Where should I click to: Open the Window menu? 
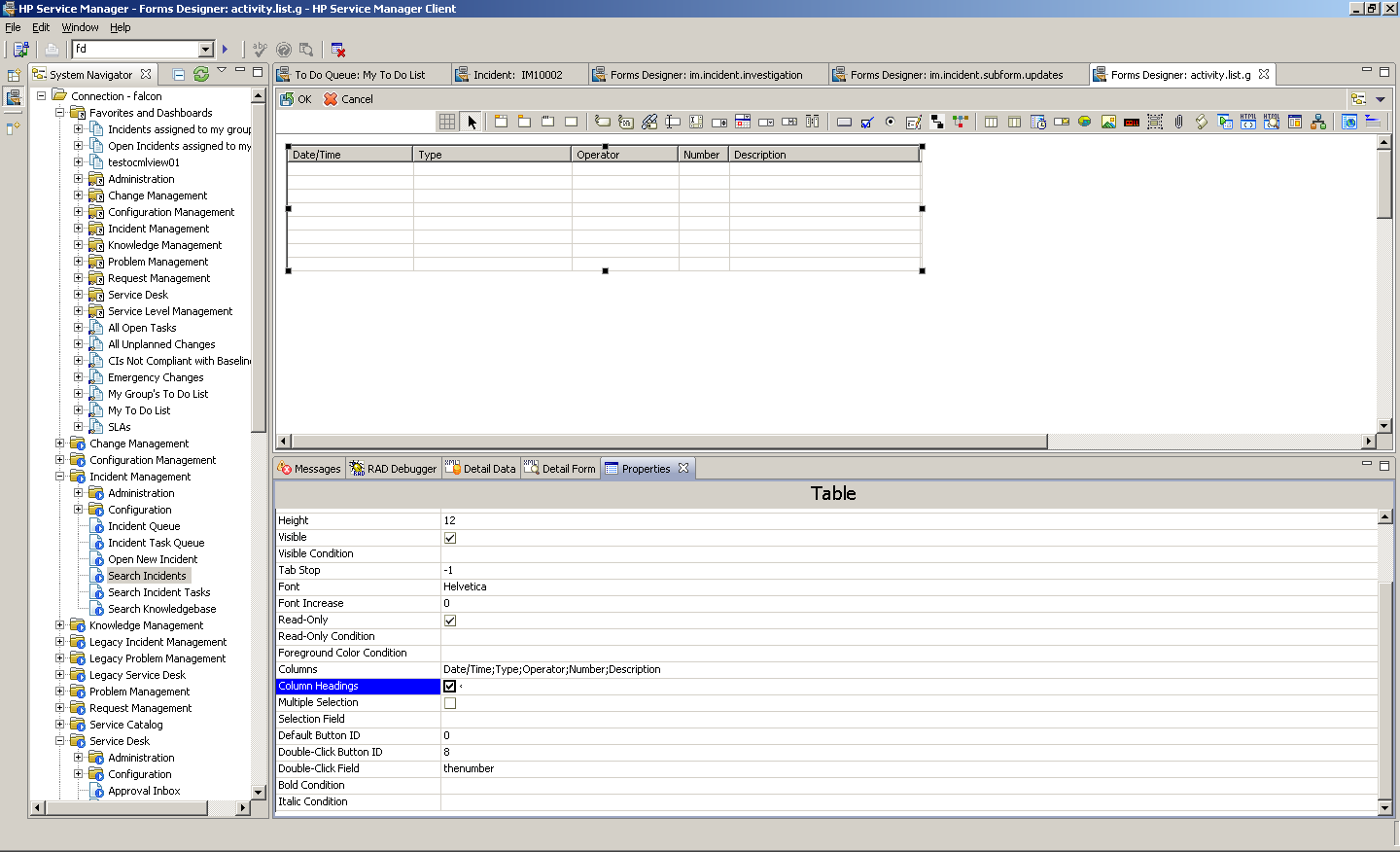click(80, 27)
